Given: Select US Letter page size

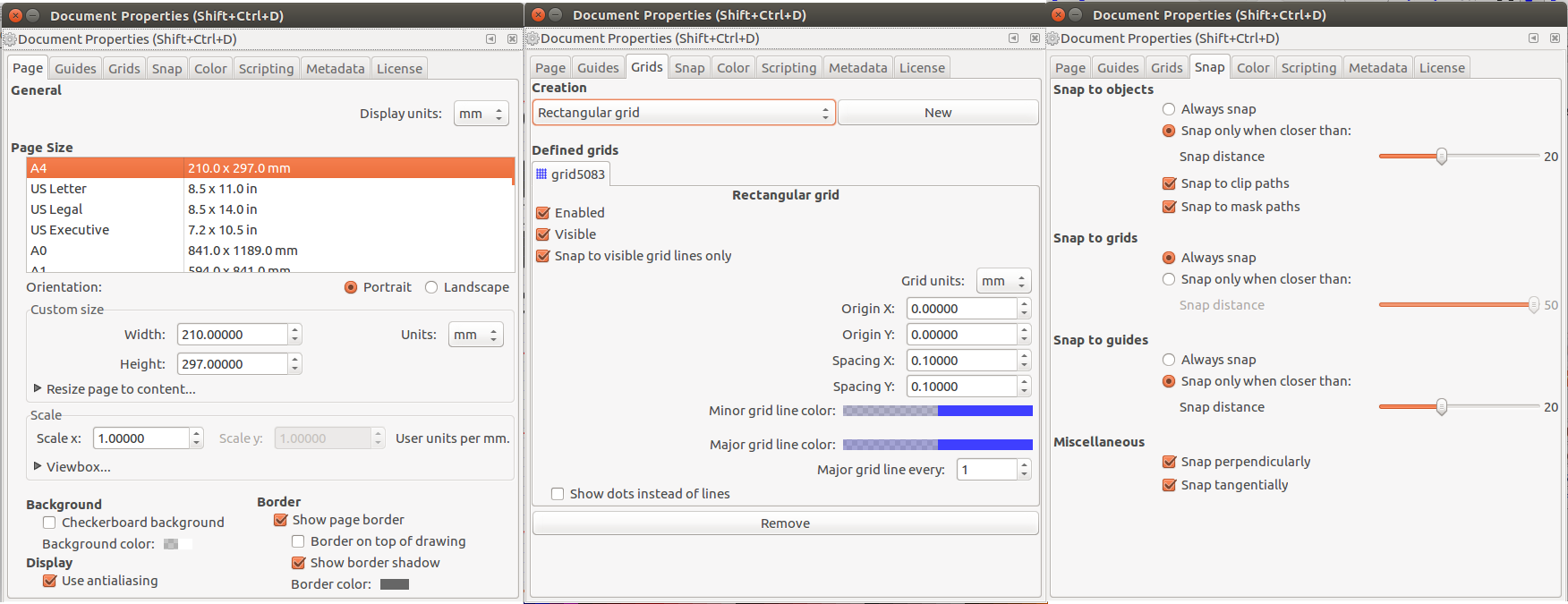Looking at the screenshot, I should pyautogui.click(x=270, y=189).
